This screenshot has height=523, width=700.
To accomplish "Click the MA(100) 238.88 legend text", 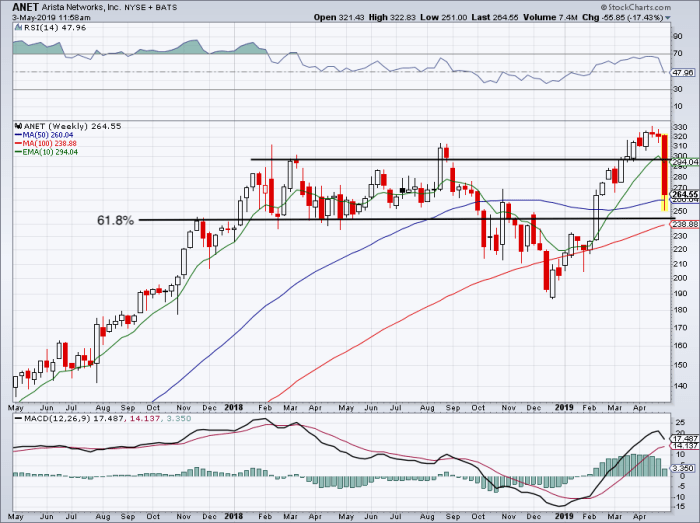I will pos(49,143).
